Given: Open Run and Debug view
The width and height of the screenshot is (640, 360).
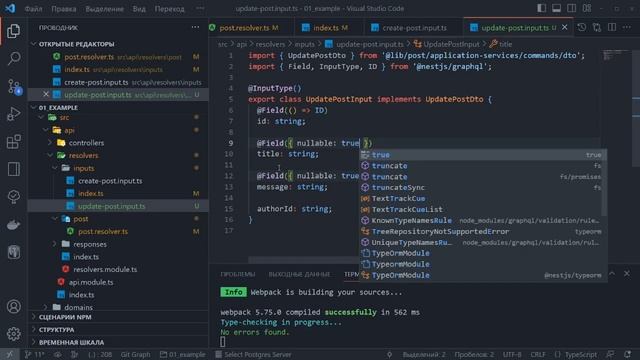Looking at the screenshot, I should [13, 114].
